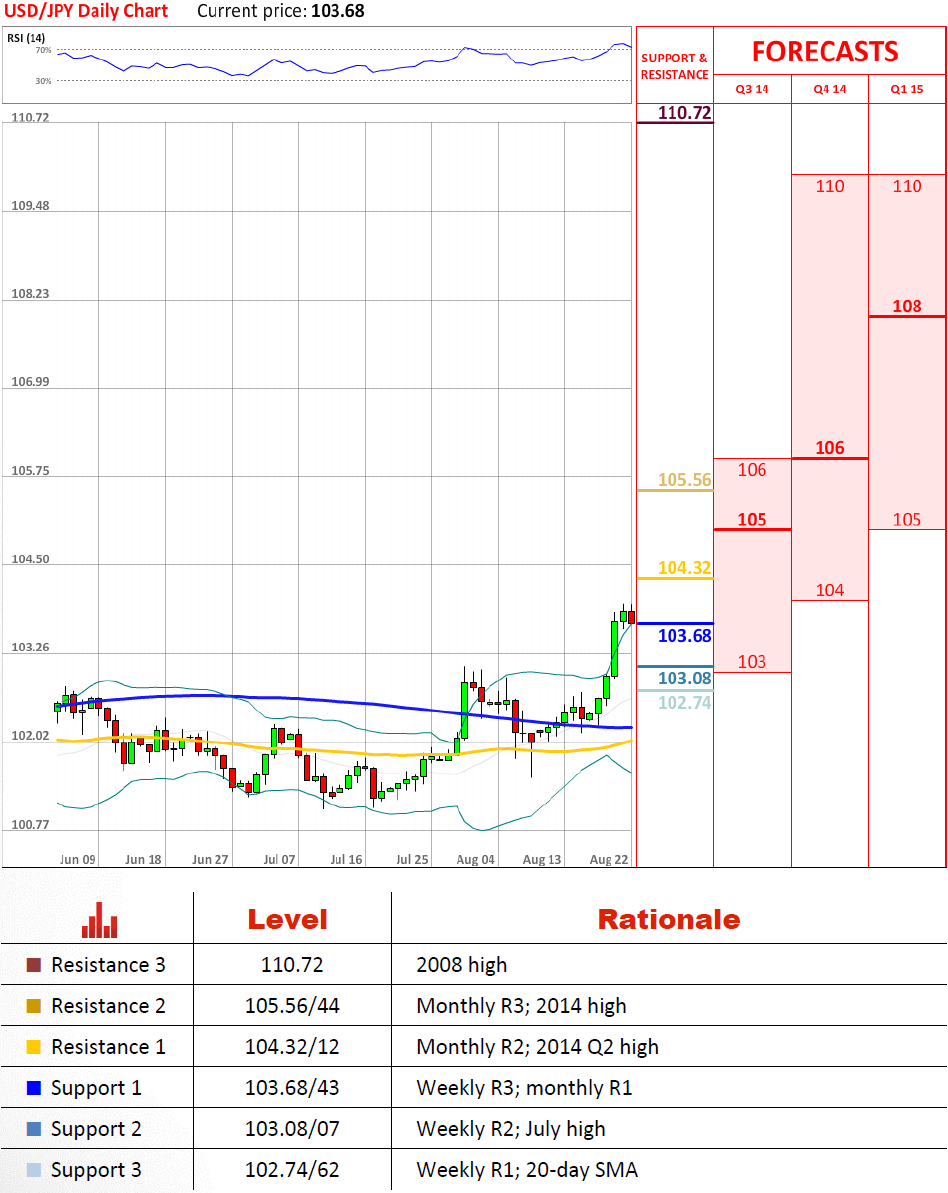This screenshot has width=948, height=1193.
Task: Click the 'Weekly R2; July high' rationale
Action: pos(511,1130)
